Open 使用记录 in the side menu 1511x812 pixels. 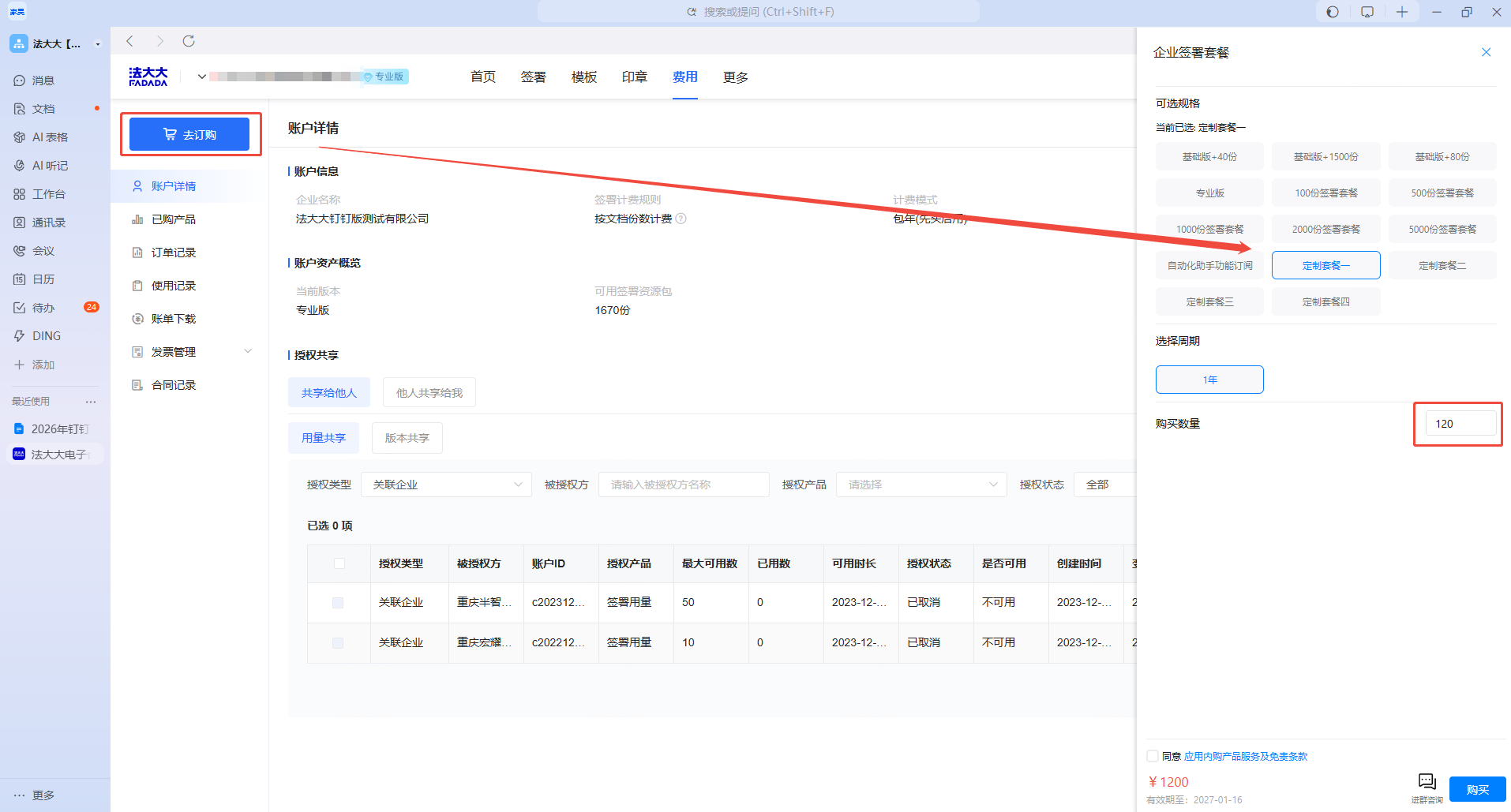coord(174,286)
